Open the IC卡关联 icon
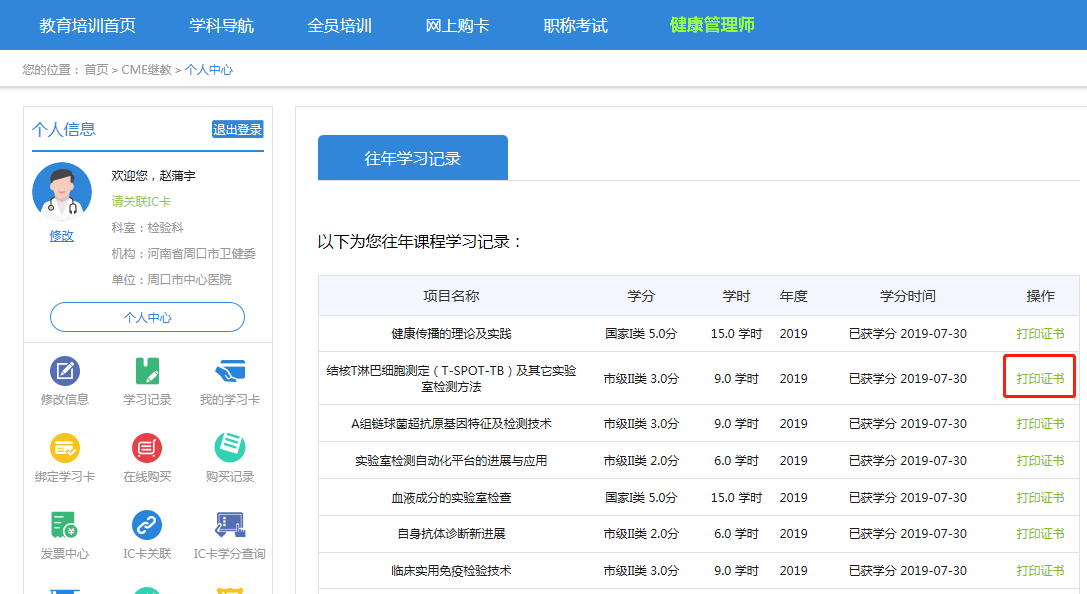1087x594 pixels. 147,525
